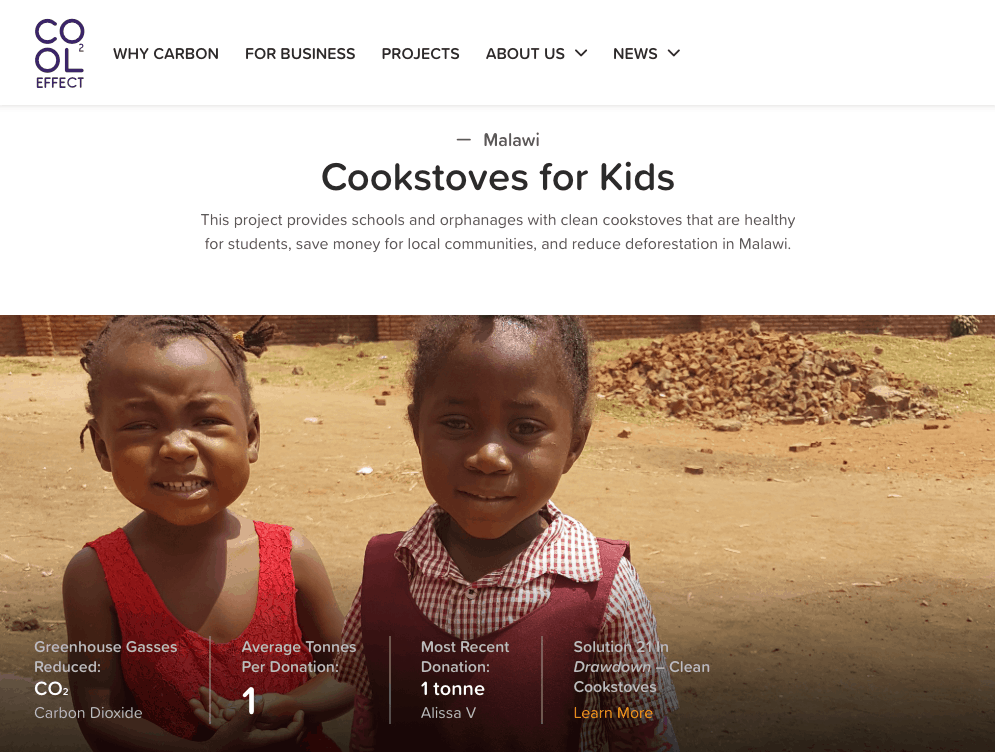Expand the News dropdown chevron

674,53
